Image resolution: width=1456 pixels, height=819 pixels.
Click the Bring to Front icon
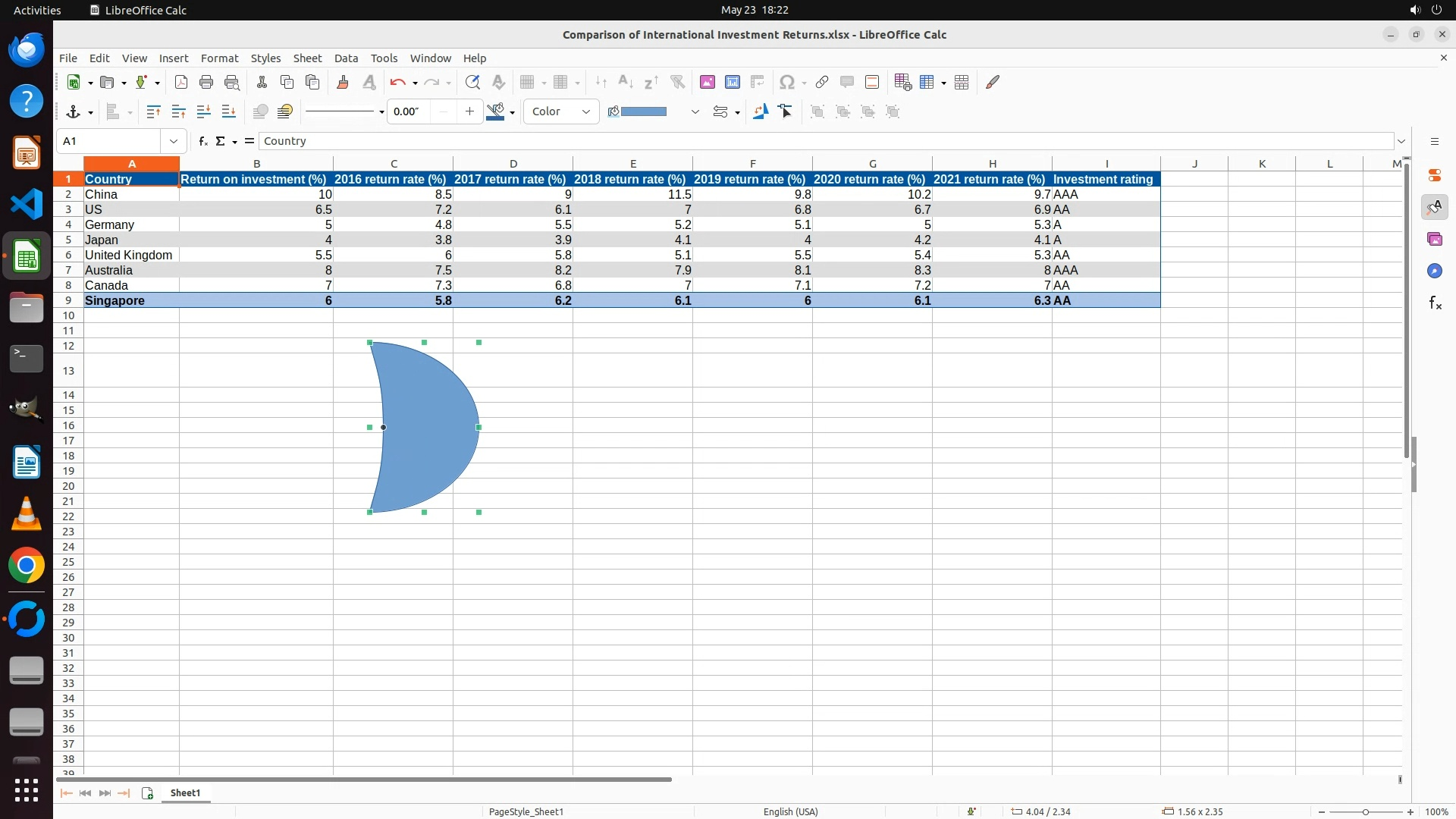153,112
